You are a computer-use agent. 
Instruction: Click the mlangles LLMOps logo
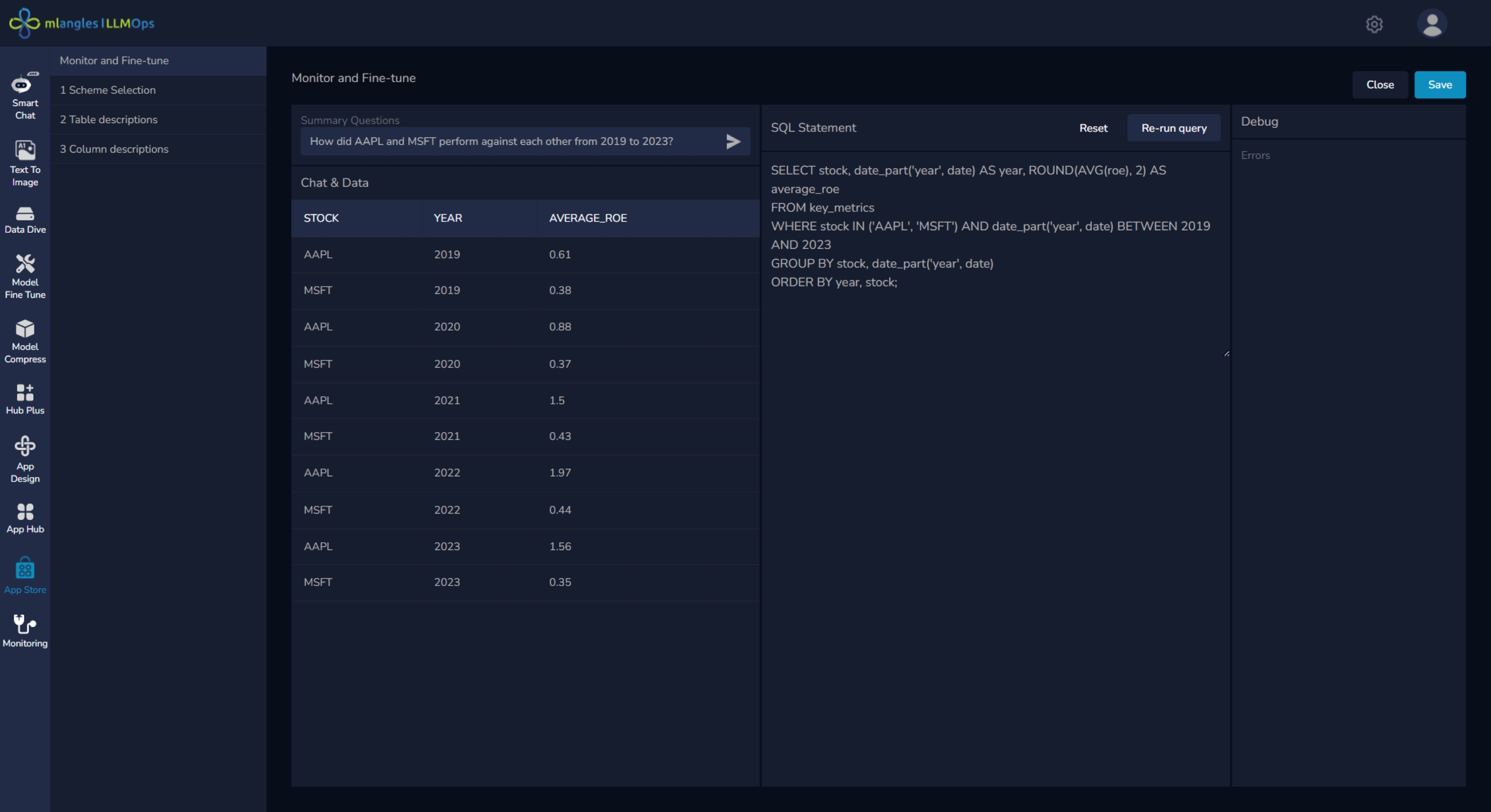[82, 23]
